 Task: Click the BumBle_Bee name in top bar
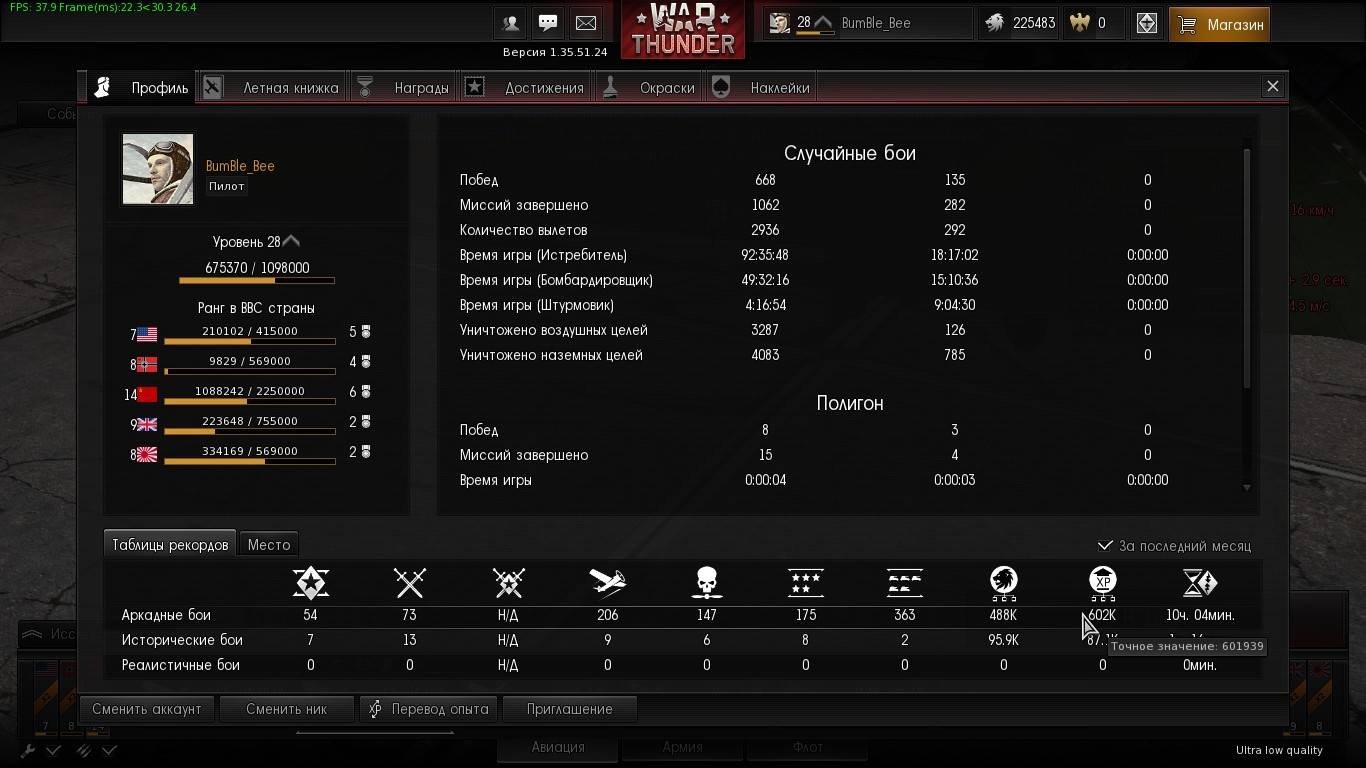[x=876, y=23]
